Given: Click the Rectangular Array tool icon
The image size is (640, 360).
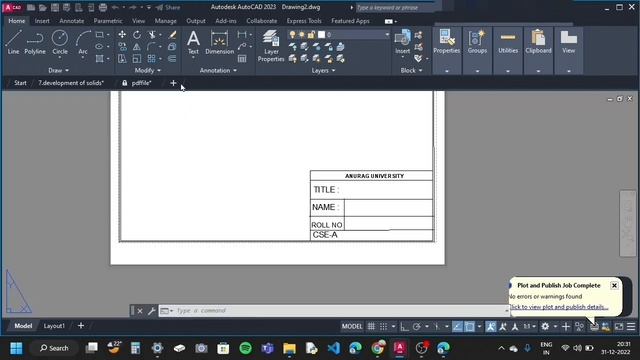Looking at the screenshot, I should (151, 59).
